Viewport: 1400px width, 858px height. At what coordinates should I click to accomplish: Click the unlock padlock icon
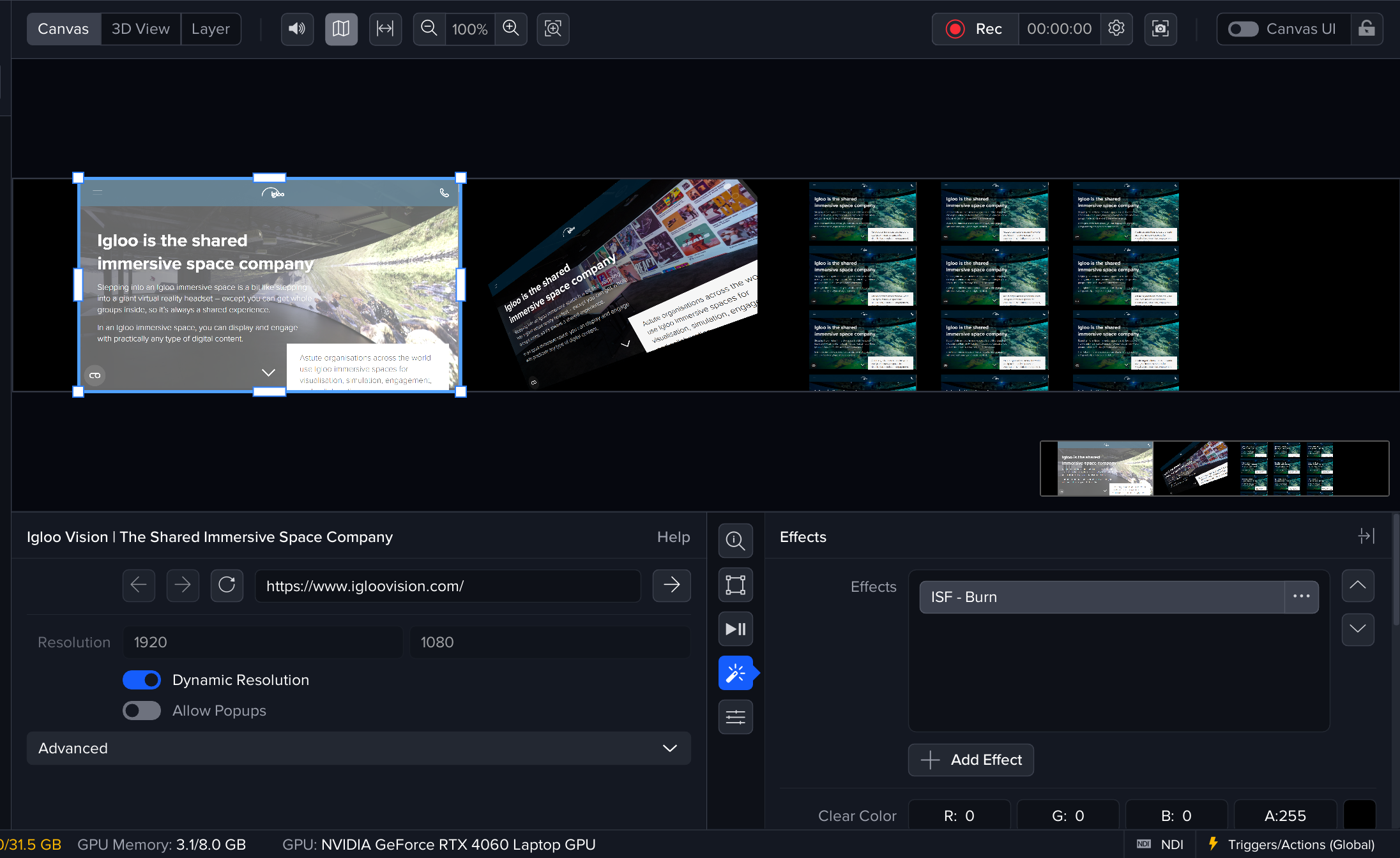[1367, 29]
